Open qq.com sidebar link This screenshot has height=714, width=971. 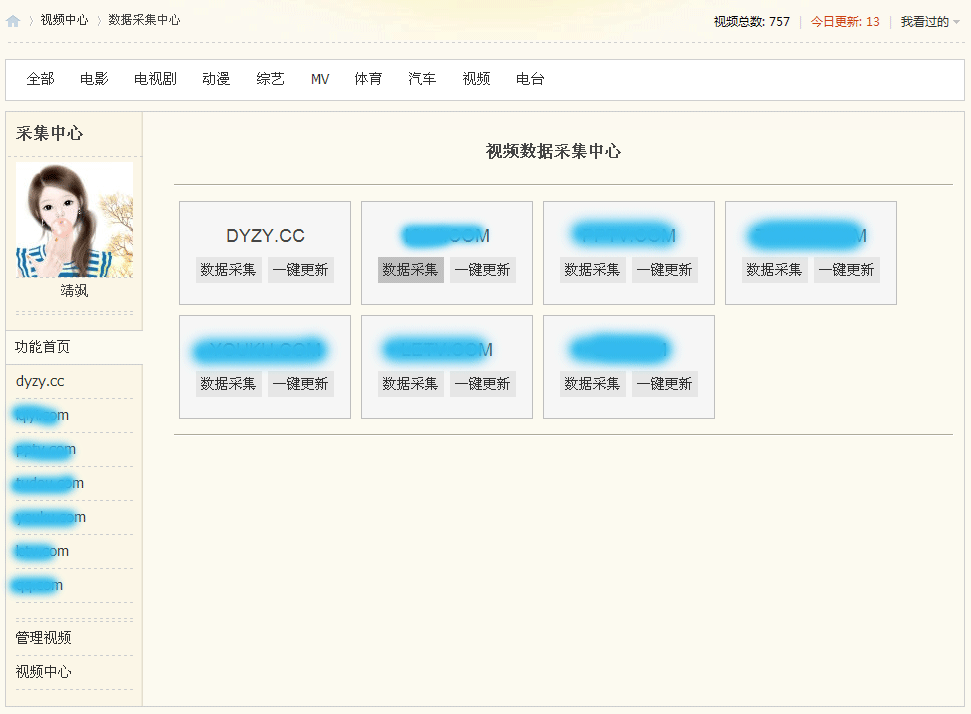tap(39, 586)
